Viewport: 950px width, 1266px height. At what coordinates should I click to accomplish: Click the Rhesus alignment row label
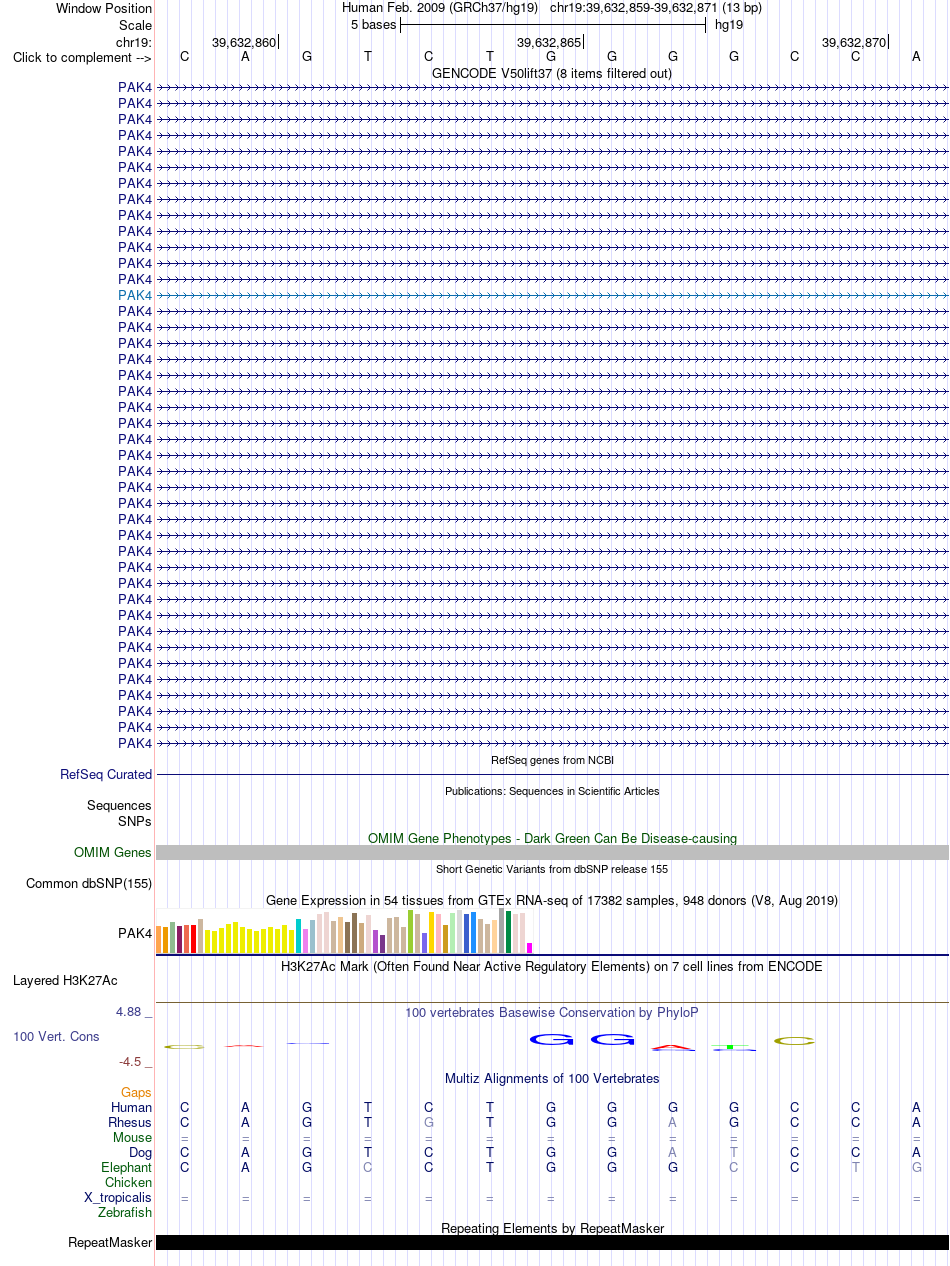[x=130, y=1122]
